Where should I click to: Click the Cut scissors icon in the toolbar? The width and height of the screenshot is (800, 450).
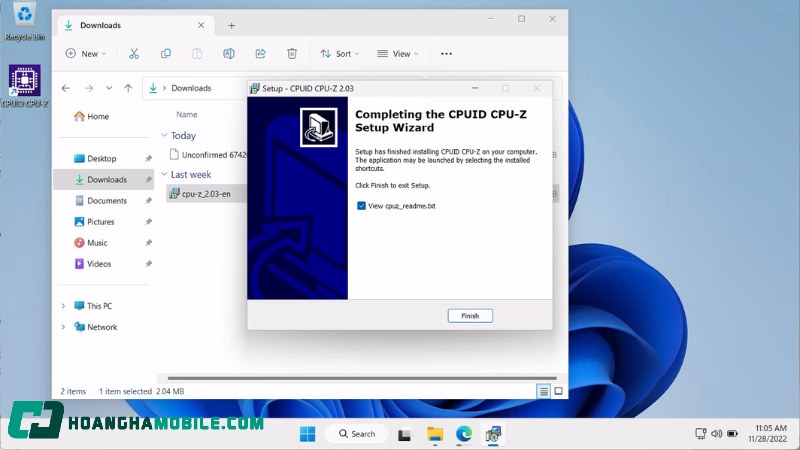(134, 53)
